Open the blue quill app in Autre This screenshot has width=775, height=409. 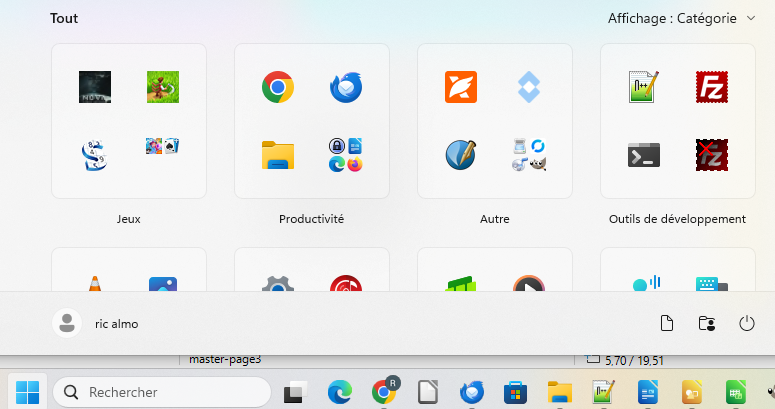point(461,155)
